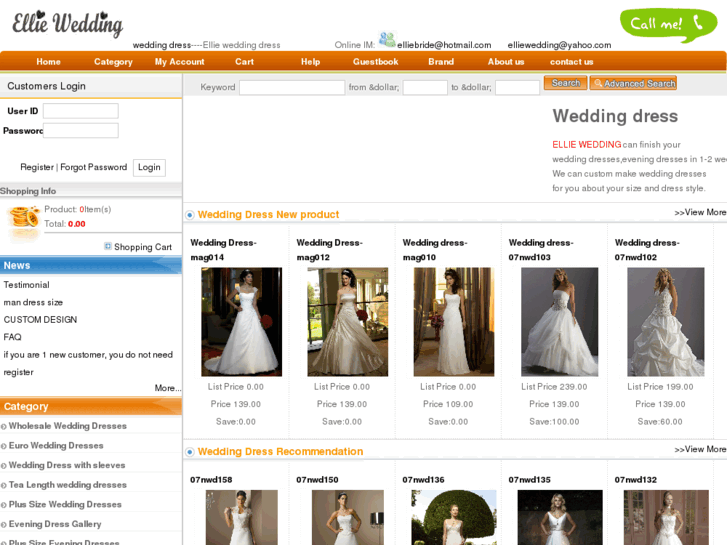Open the contact us menu item
This screenshot has width=727, height=545.
571,62
